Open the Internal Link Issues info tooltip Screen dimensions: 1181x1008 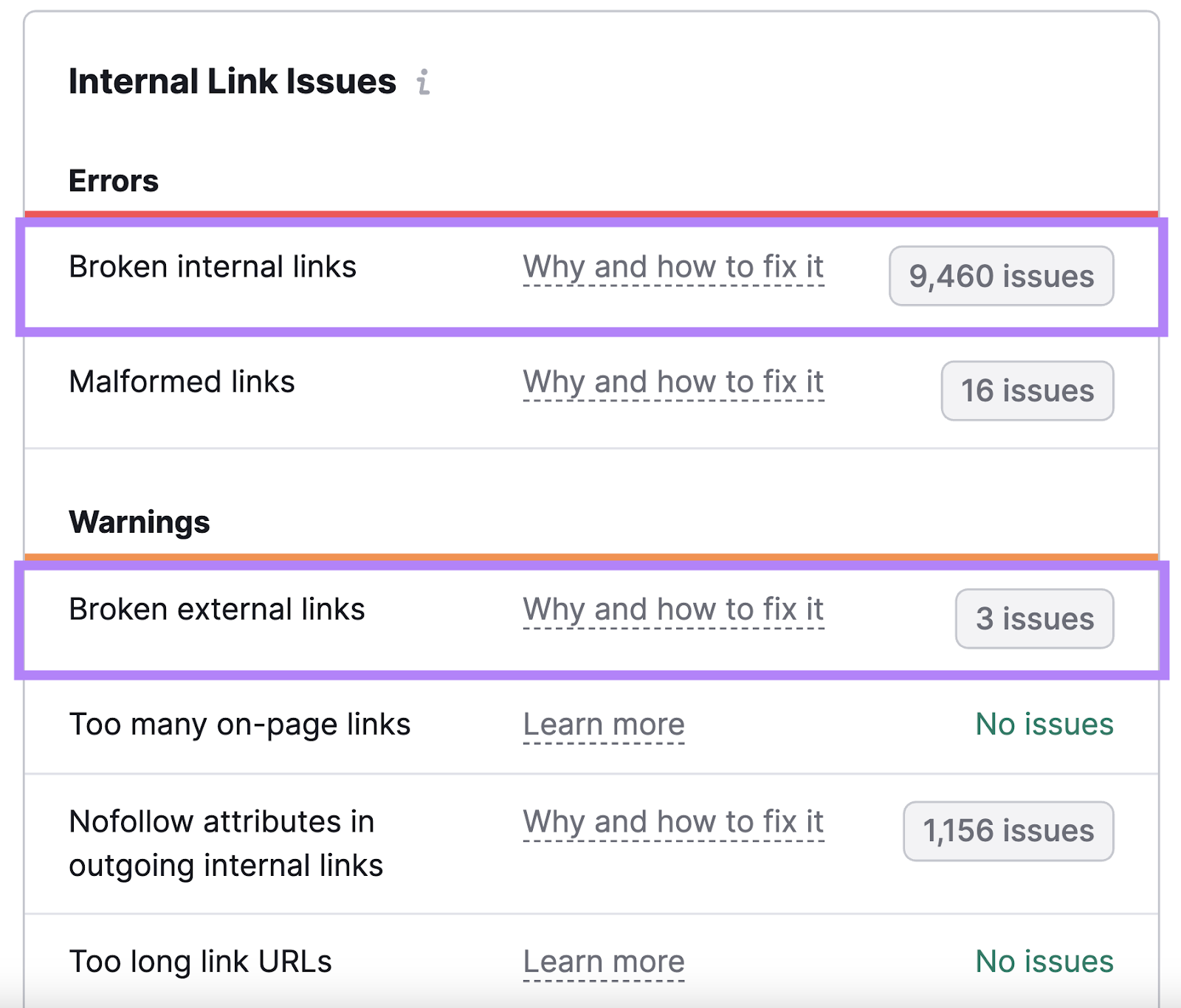coord(423,83)
